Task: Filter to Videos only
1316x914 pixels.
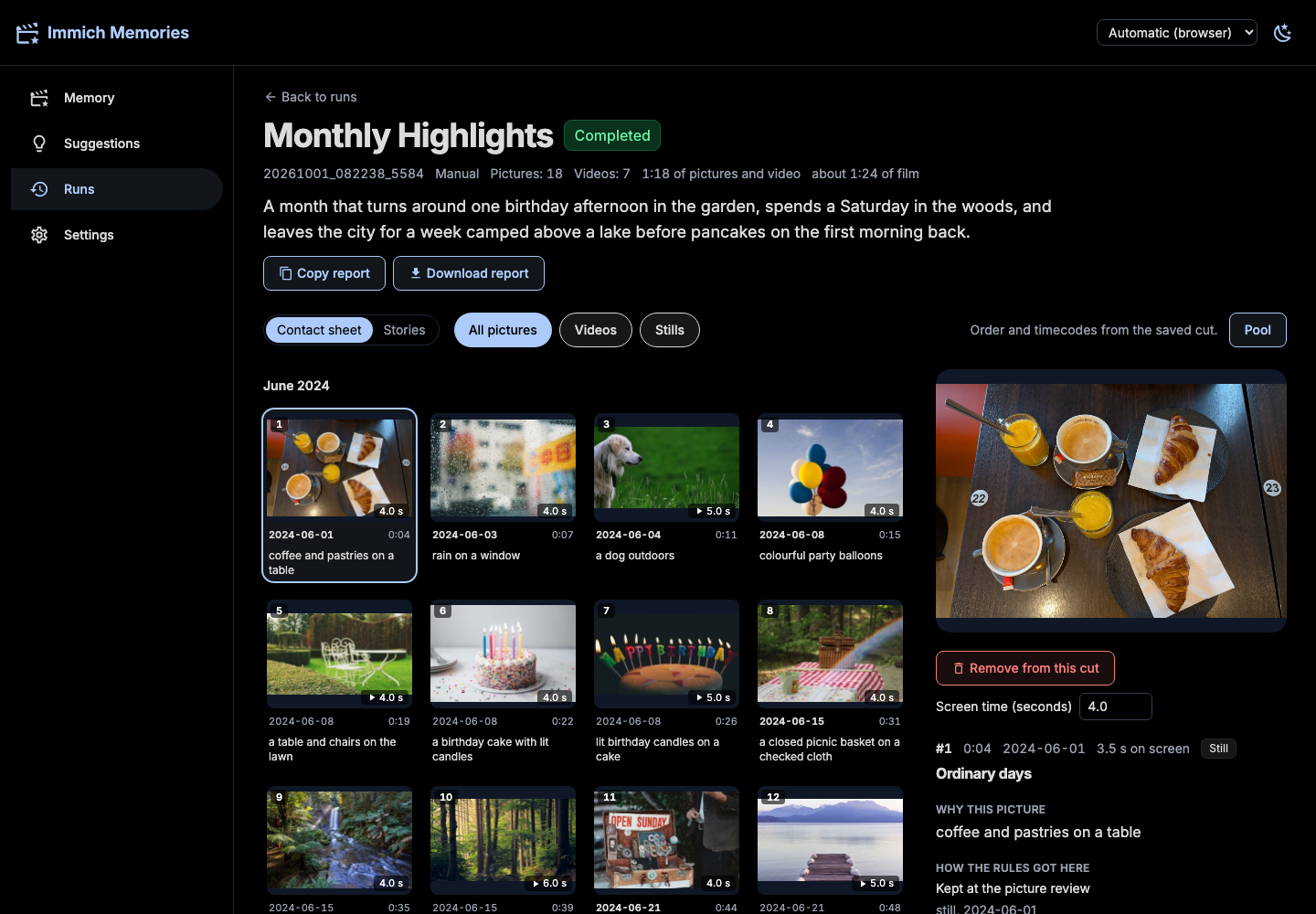Action: (596, 330)
